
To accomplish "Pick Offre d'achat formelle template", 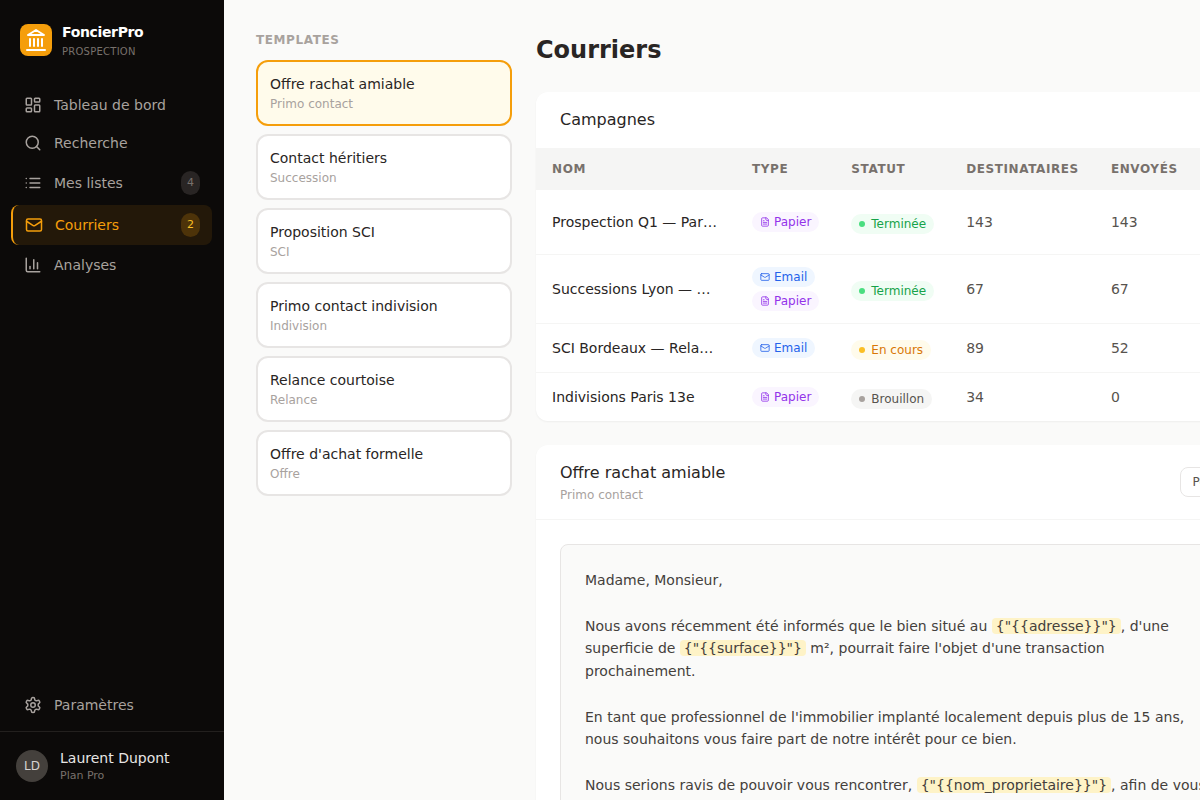I will (x=384, y=463).
